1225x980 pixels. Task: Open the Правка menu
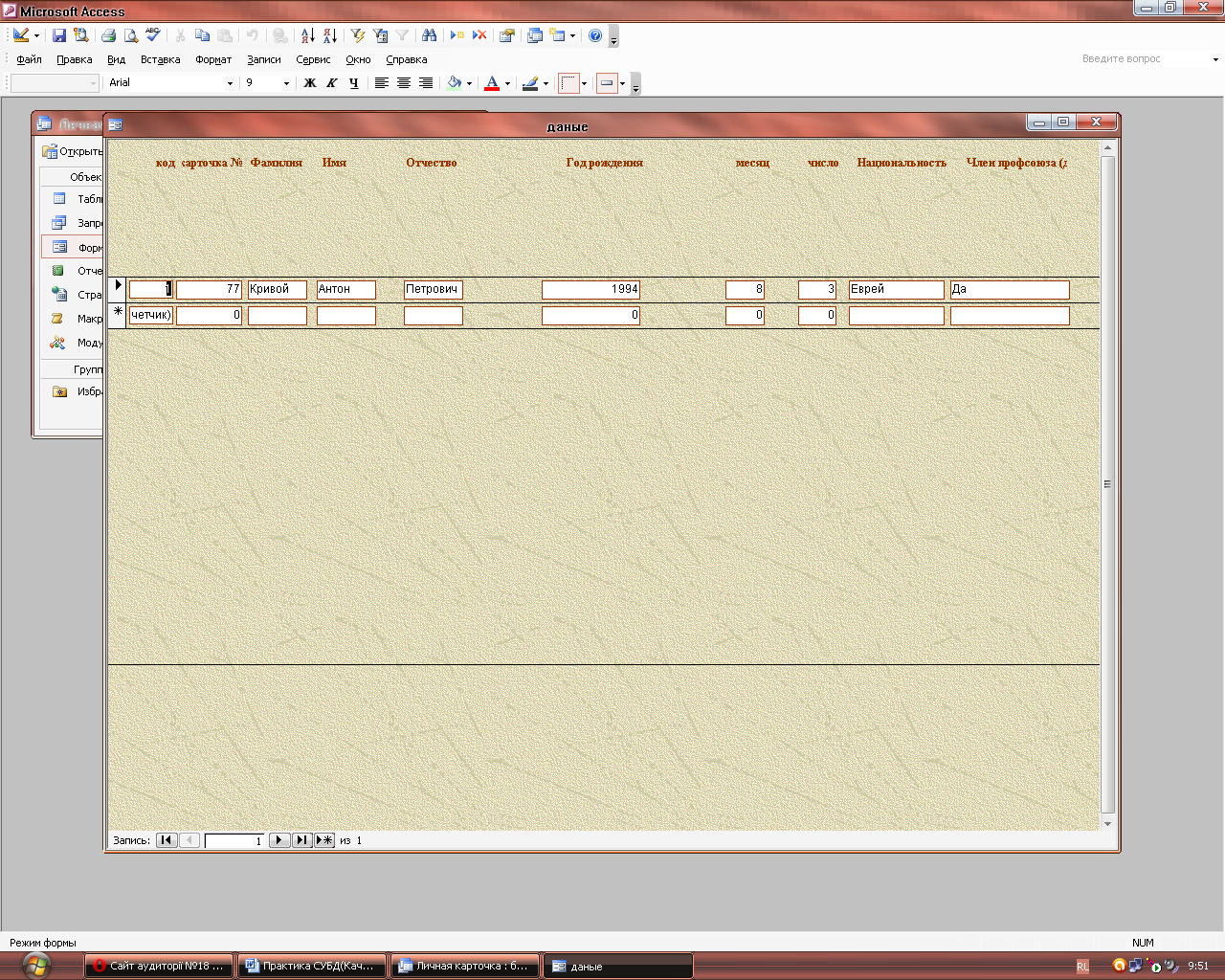point(75,59)
